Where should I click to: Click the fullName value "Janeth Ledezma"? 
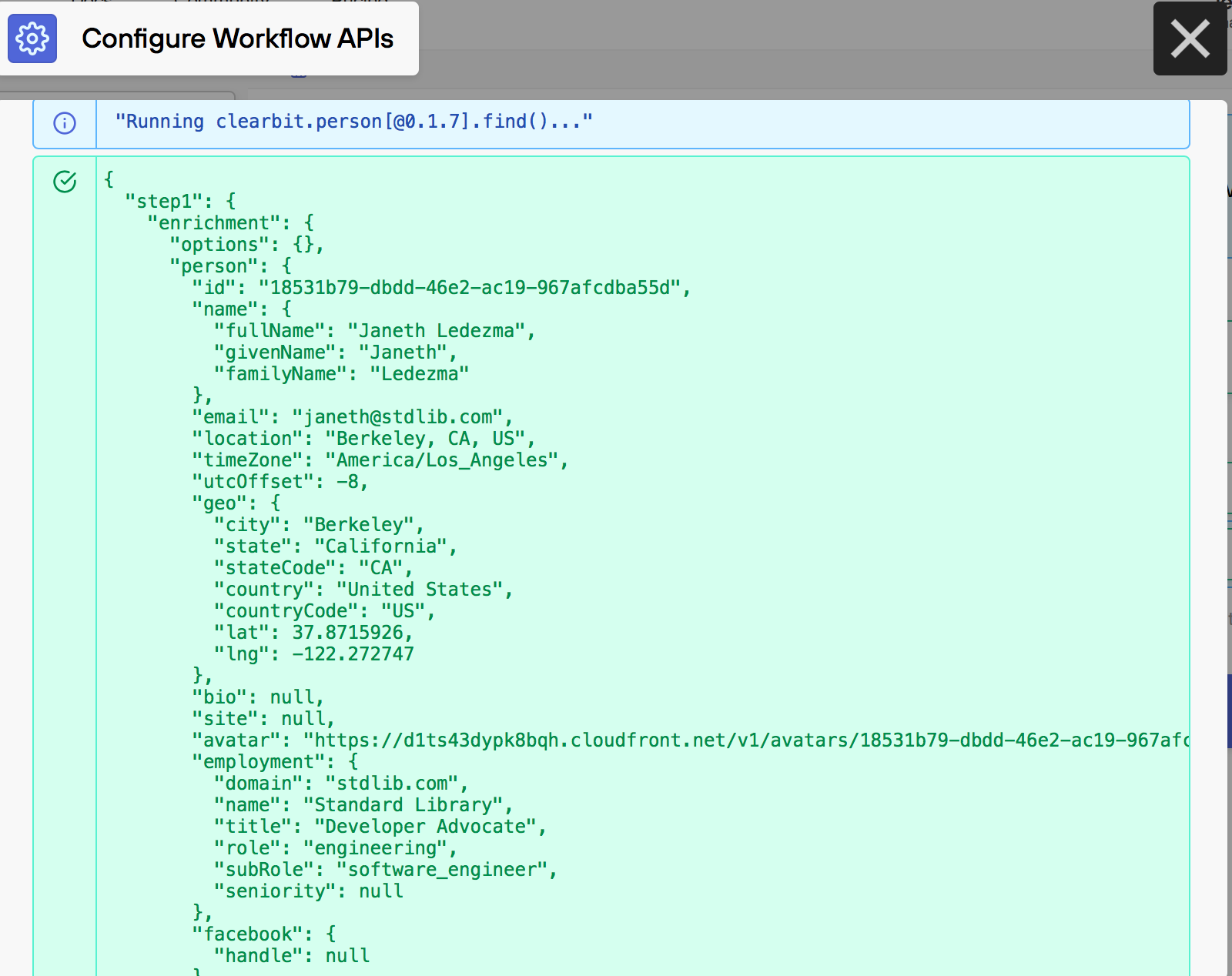pyautogui.click(x=437, y=331)
